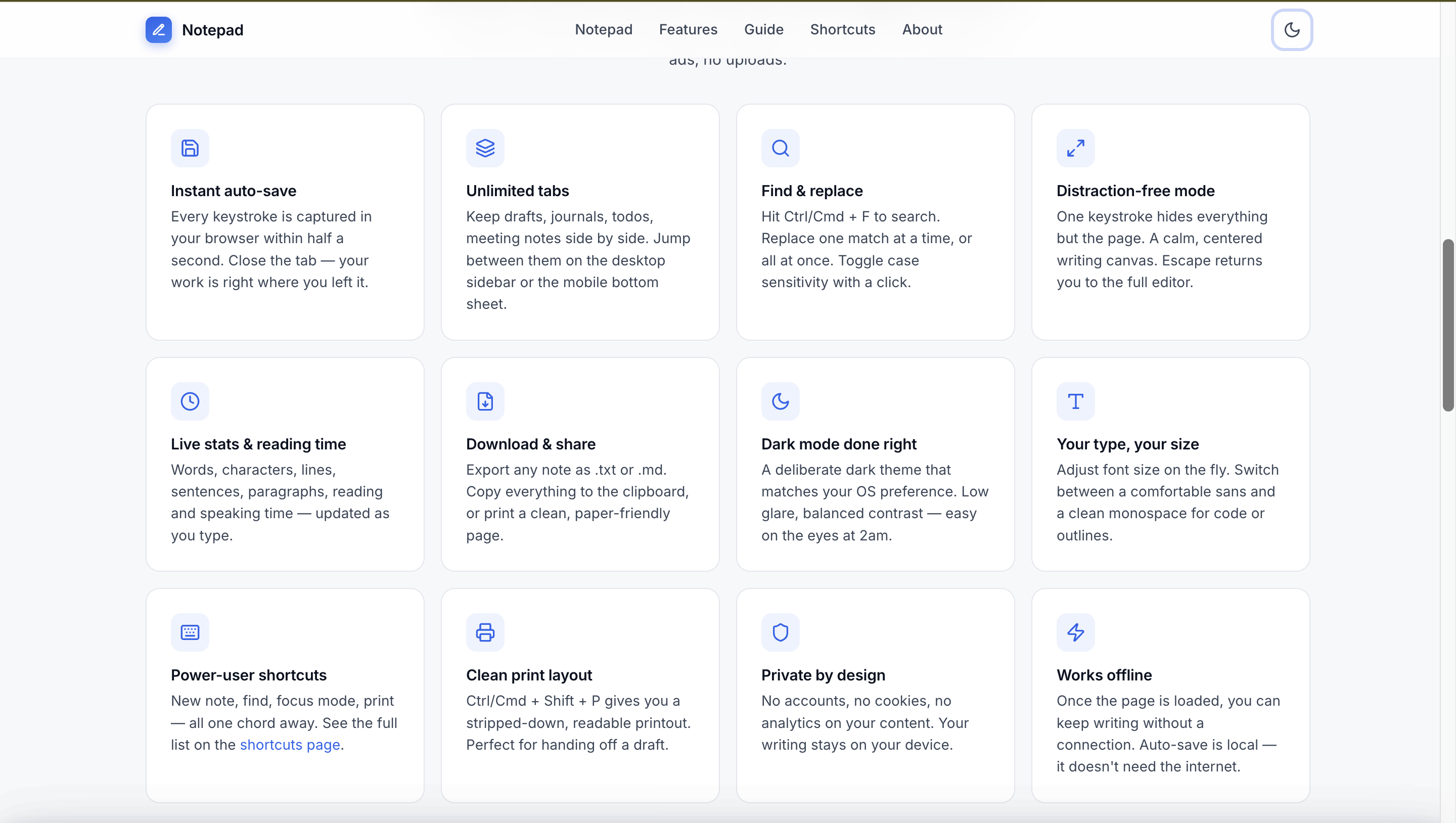Click the Notepad brand name link
Image resolution: width=1456 pixels, height=823 pixels.
click(212, 30)
